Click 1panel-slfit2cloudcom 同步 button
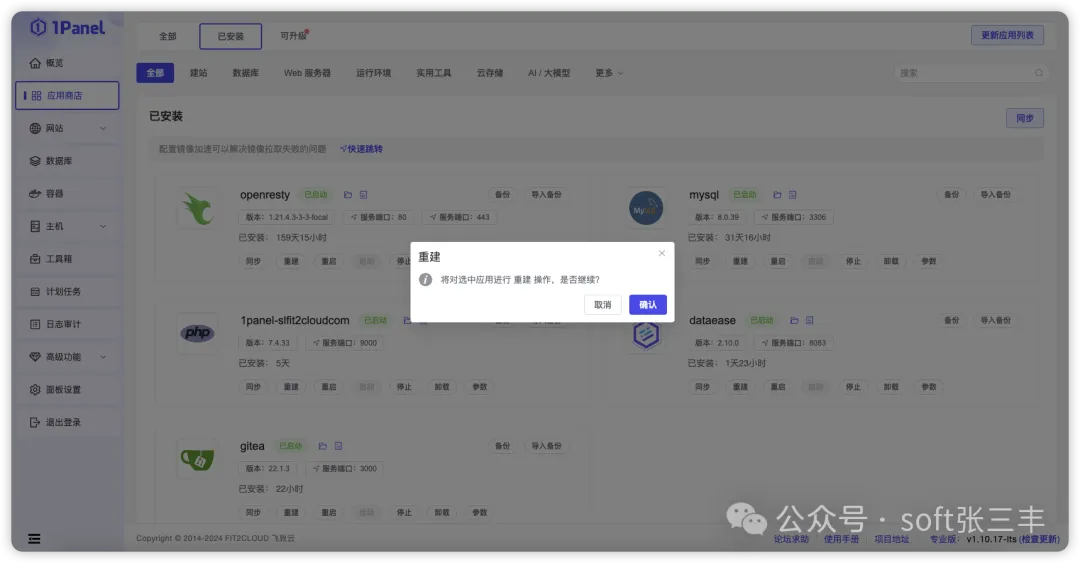 253,387
